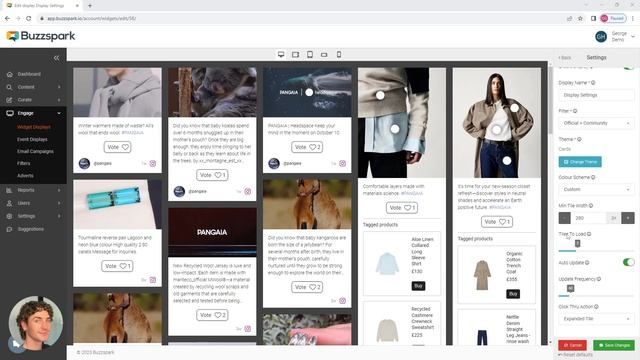The height and width of the screenshot is (360, 640).
Task: Click the GH user avatar
Action: tap(601, 37)
